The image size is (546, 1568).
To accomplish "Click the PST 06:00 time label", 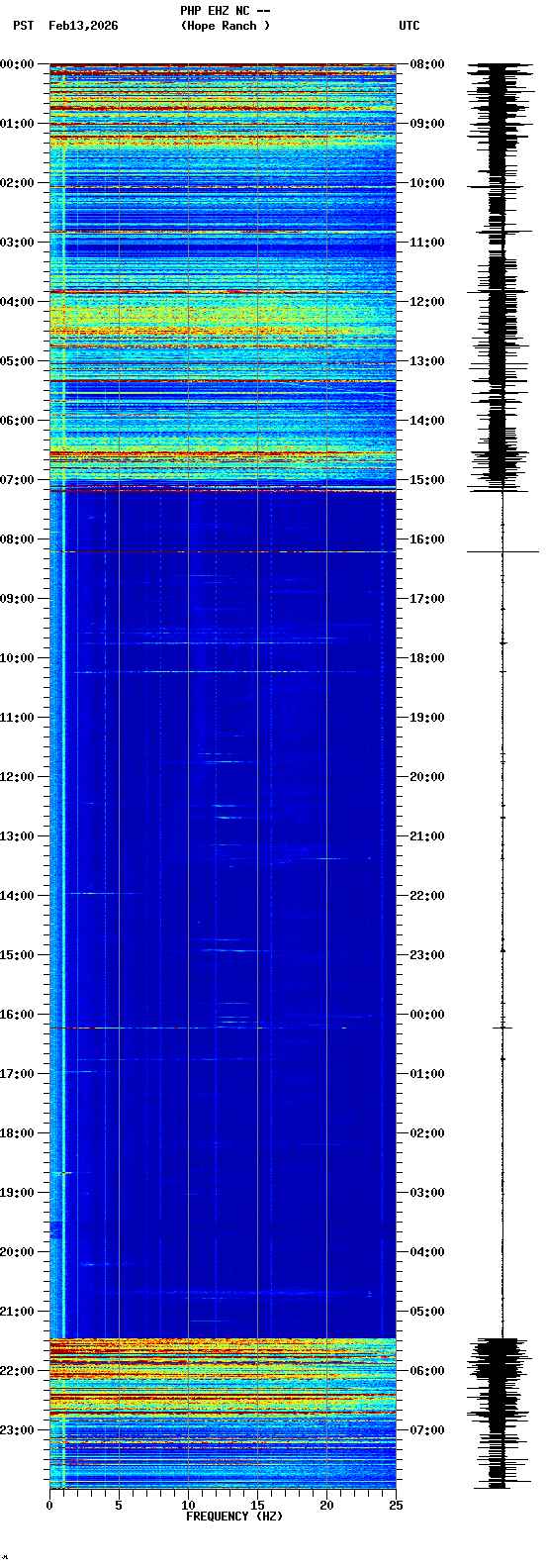I will pos(18,421).
